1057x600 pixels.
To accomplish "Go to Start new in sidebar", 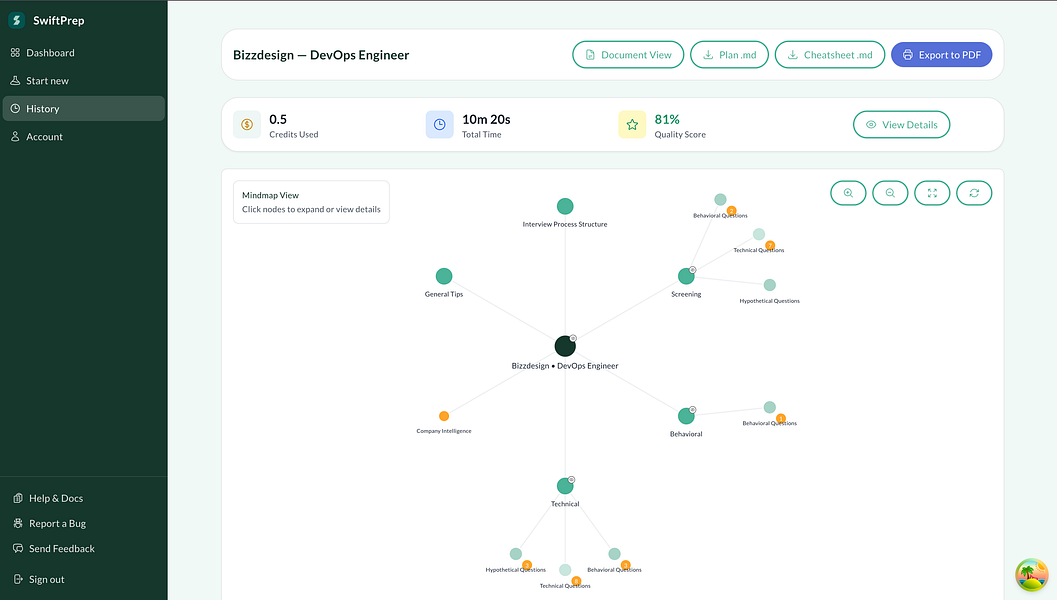I will click(84, 81).
